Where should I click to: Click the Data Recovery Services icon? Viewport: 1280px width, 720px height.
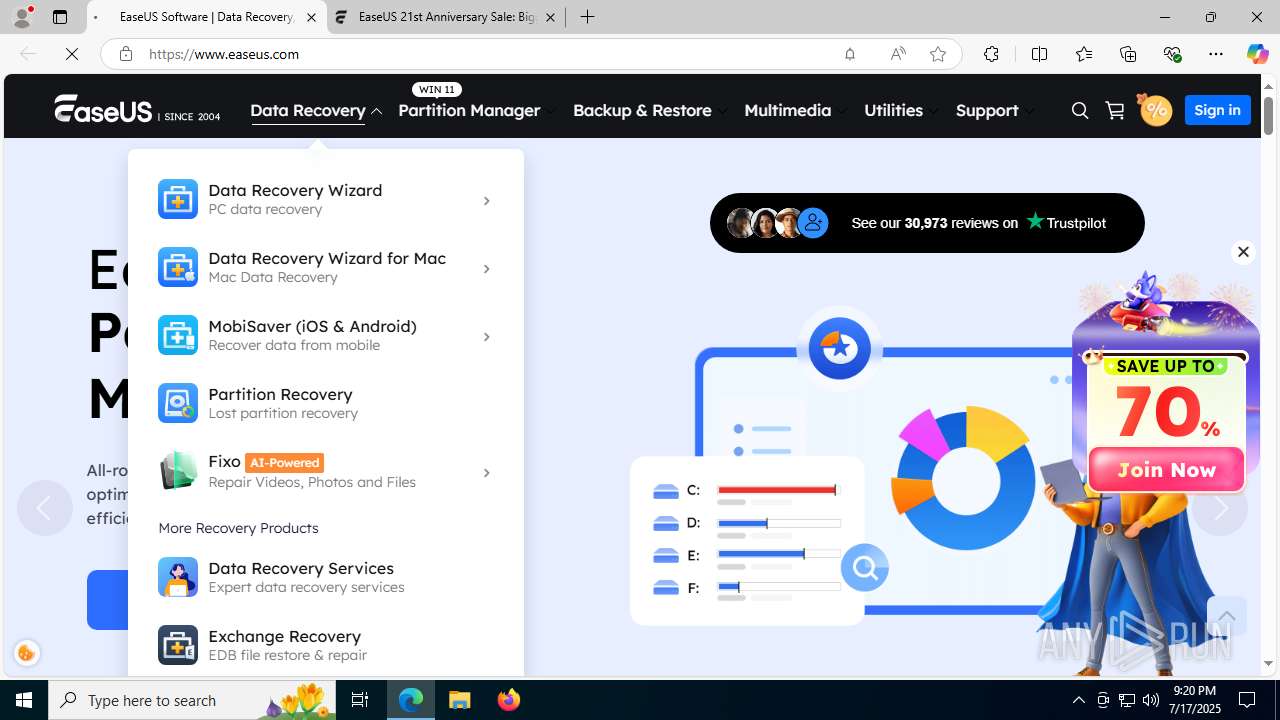click(x=178, y=577)
